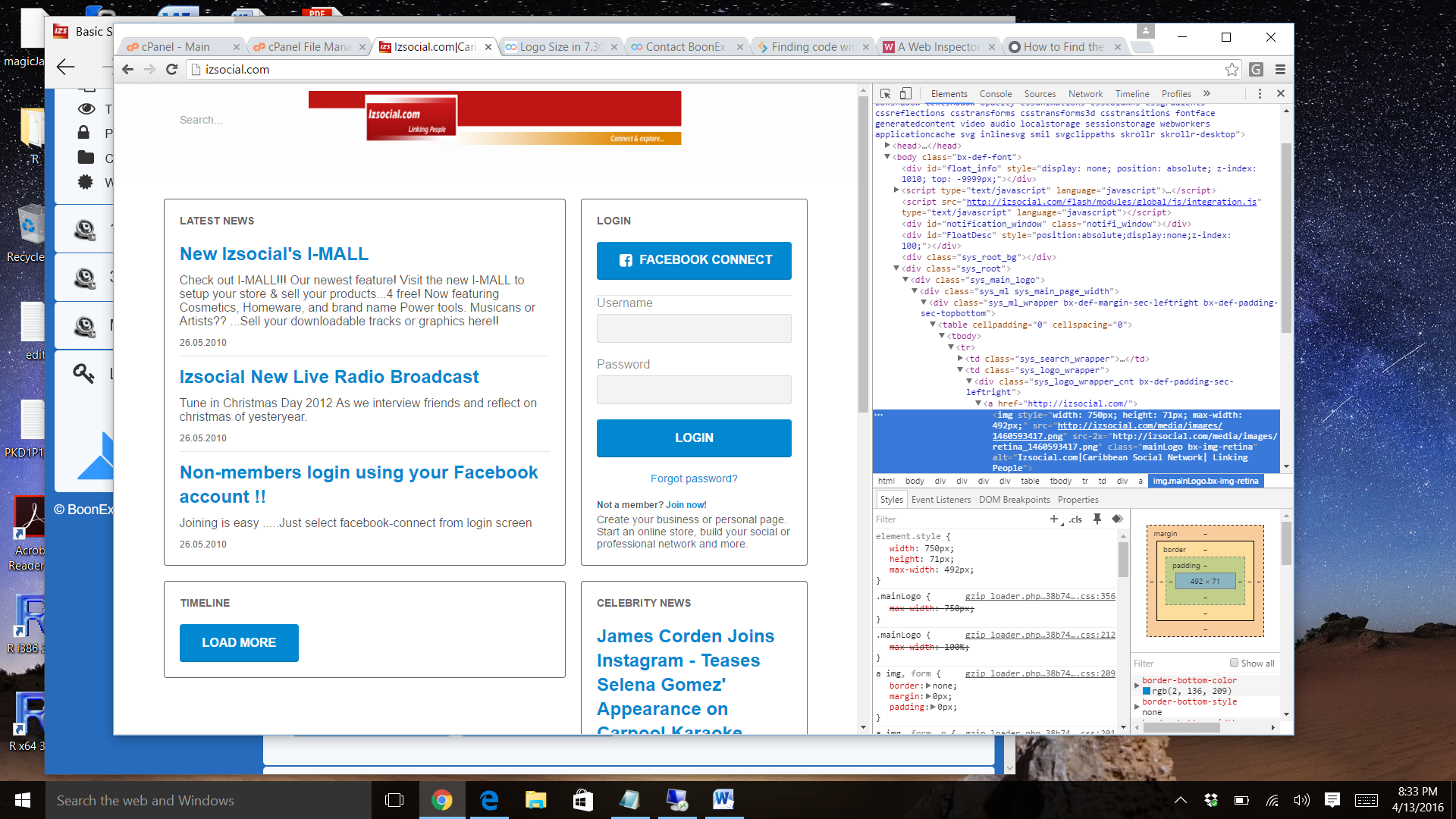Toggle the .cls element classes button
The width and height of the screenshot is (1456, 819).
(x=1075, y=519)
